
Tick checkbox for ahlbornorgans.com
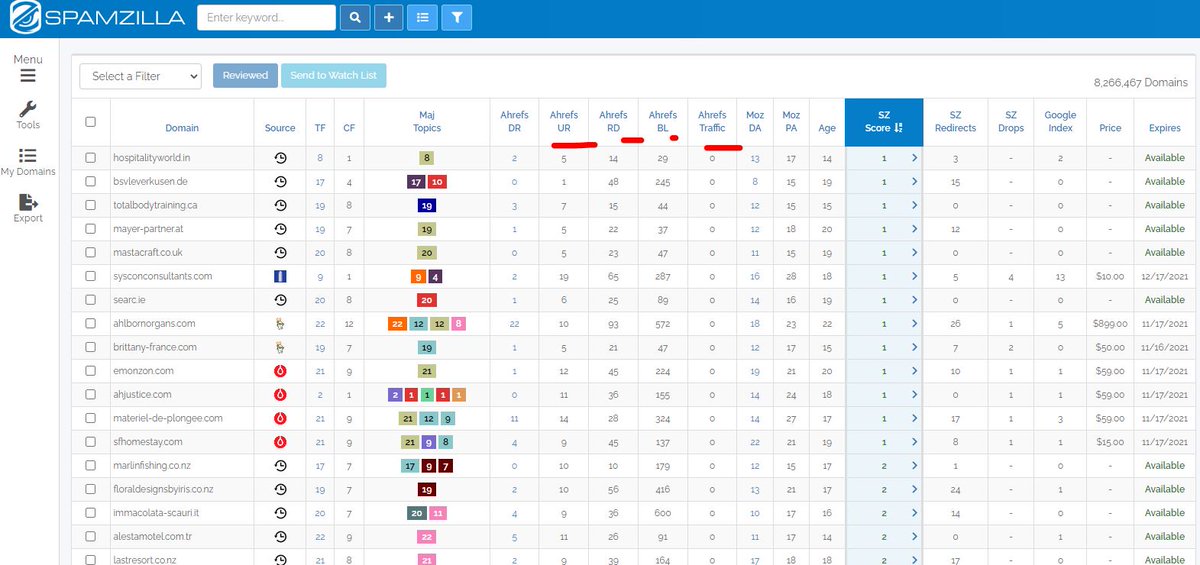[91, 324]
